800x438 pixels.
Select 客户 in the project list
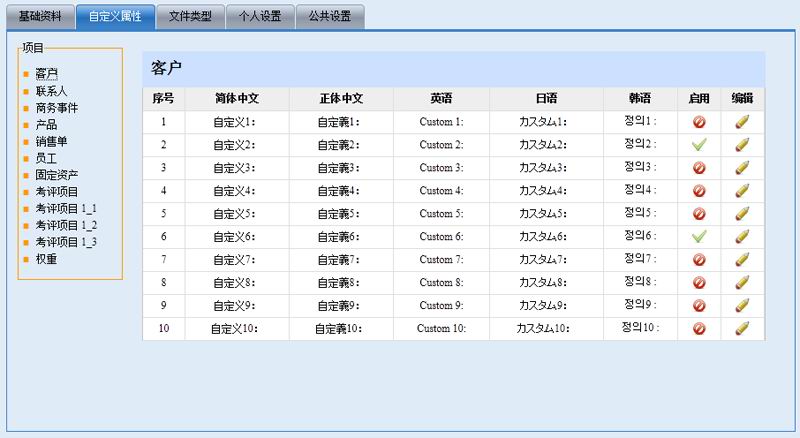tap(46, 74)
